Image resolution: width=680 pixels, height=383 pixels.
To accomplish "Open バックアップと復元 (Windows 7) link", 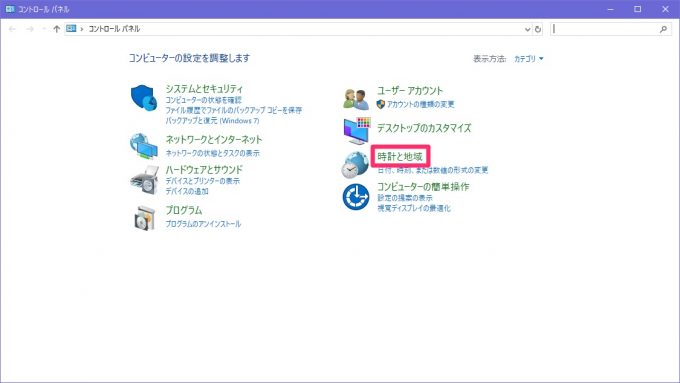I will pos(212,121).
